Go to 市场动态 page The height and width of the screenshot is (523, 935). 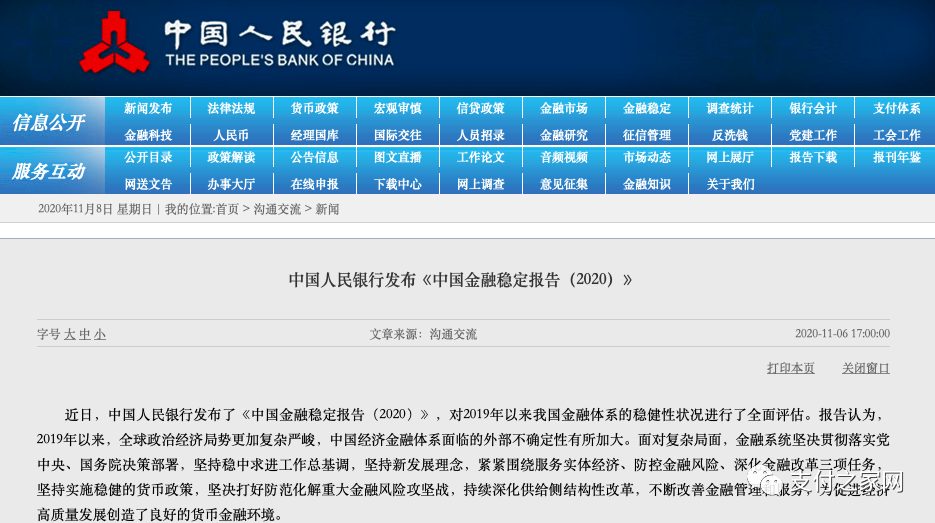tap(647, 157)
